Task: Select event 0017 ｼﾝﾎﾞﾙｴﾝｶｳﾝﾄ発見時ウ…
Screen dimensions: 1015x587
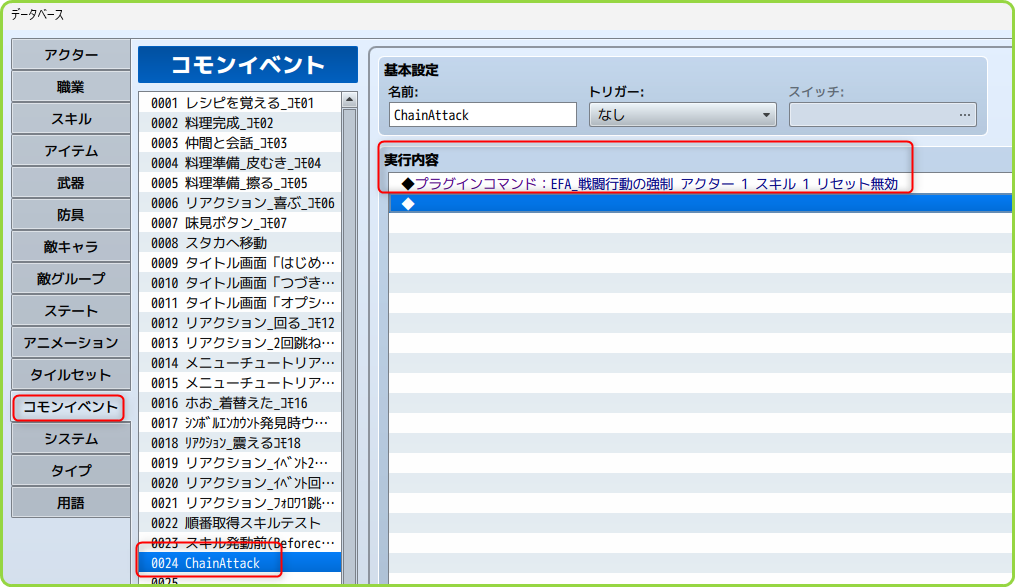Action: (x=240, y=423)
